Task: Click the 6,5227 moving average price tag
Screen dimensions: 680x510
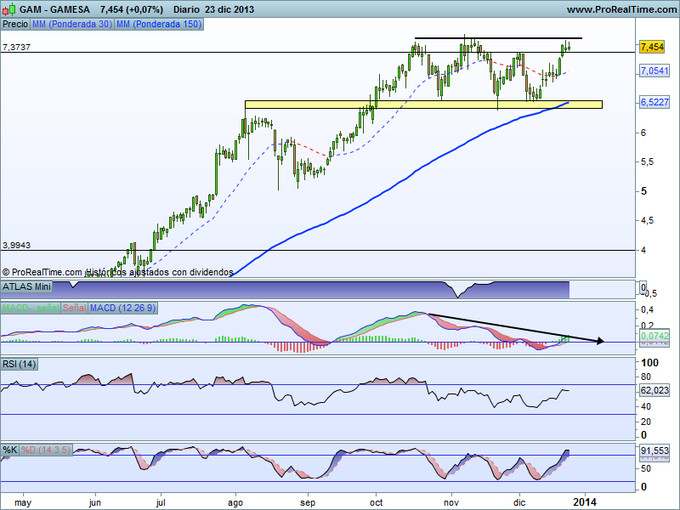Action: (x=653, y=102)
